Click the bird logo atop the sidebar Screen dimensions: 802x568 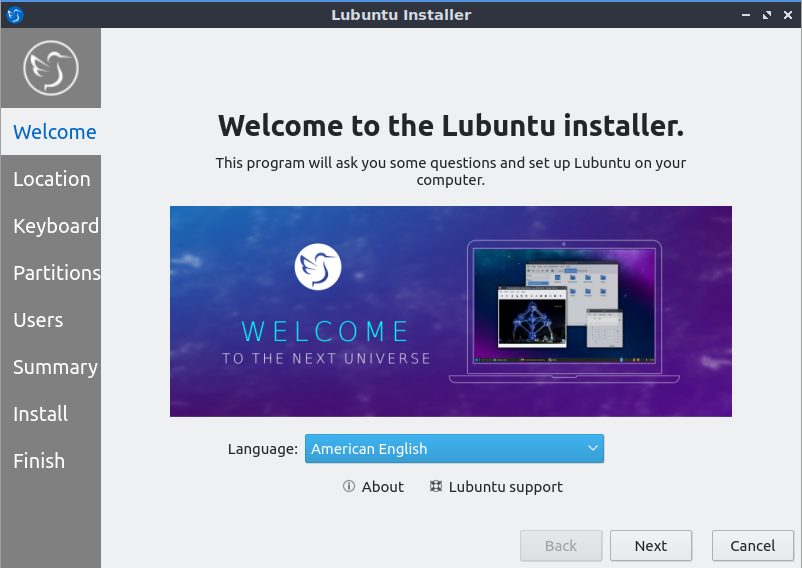coord(51,68)
